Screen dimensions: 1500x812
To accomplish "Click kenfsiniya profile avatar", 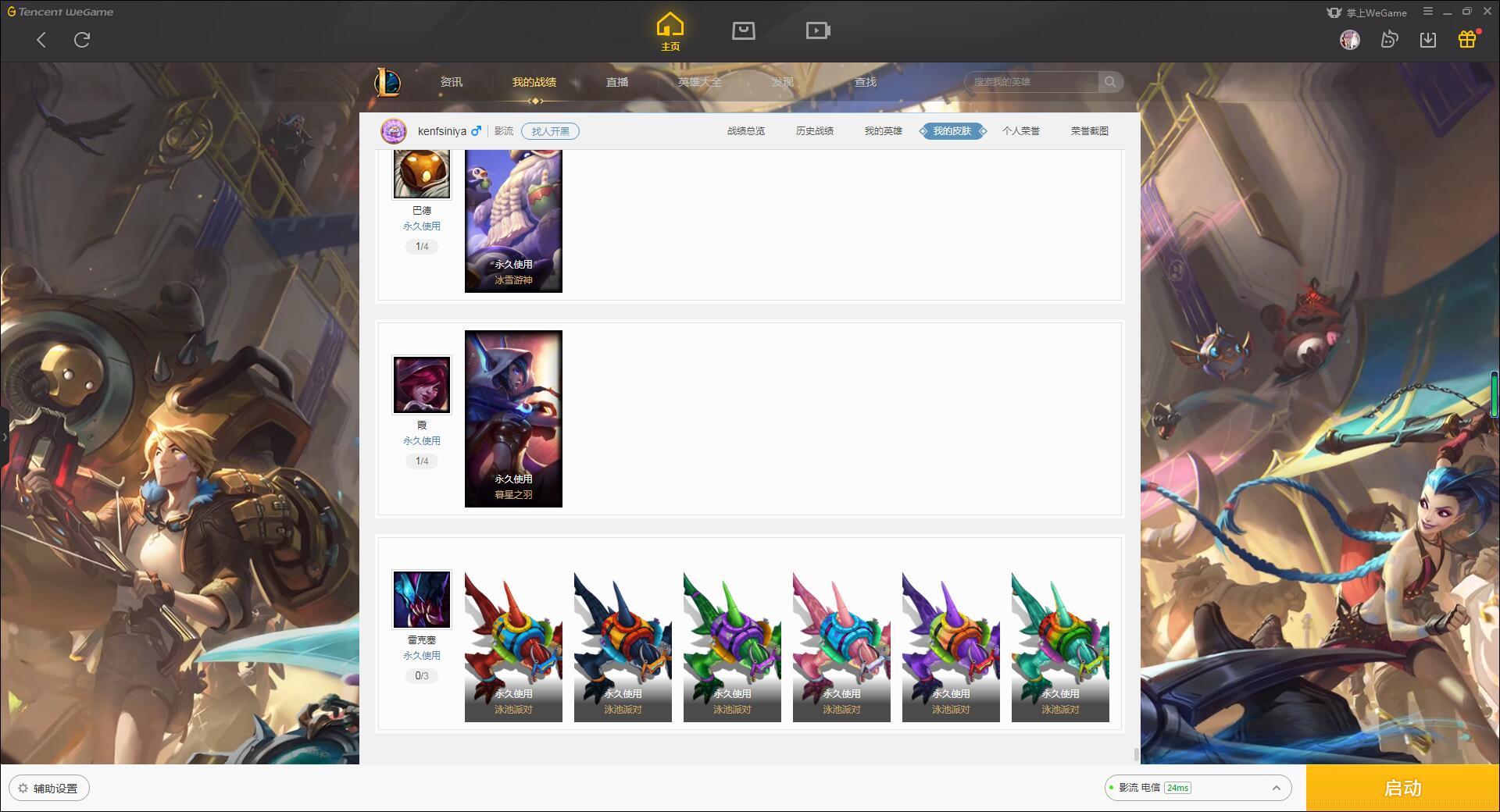I will click(x=394, y=131).
